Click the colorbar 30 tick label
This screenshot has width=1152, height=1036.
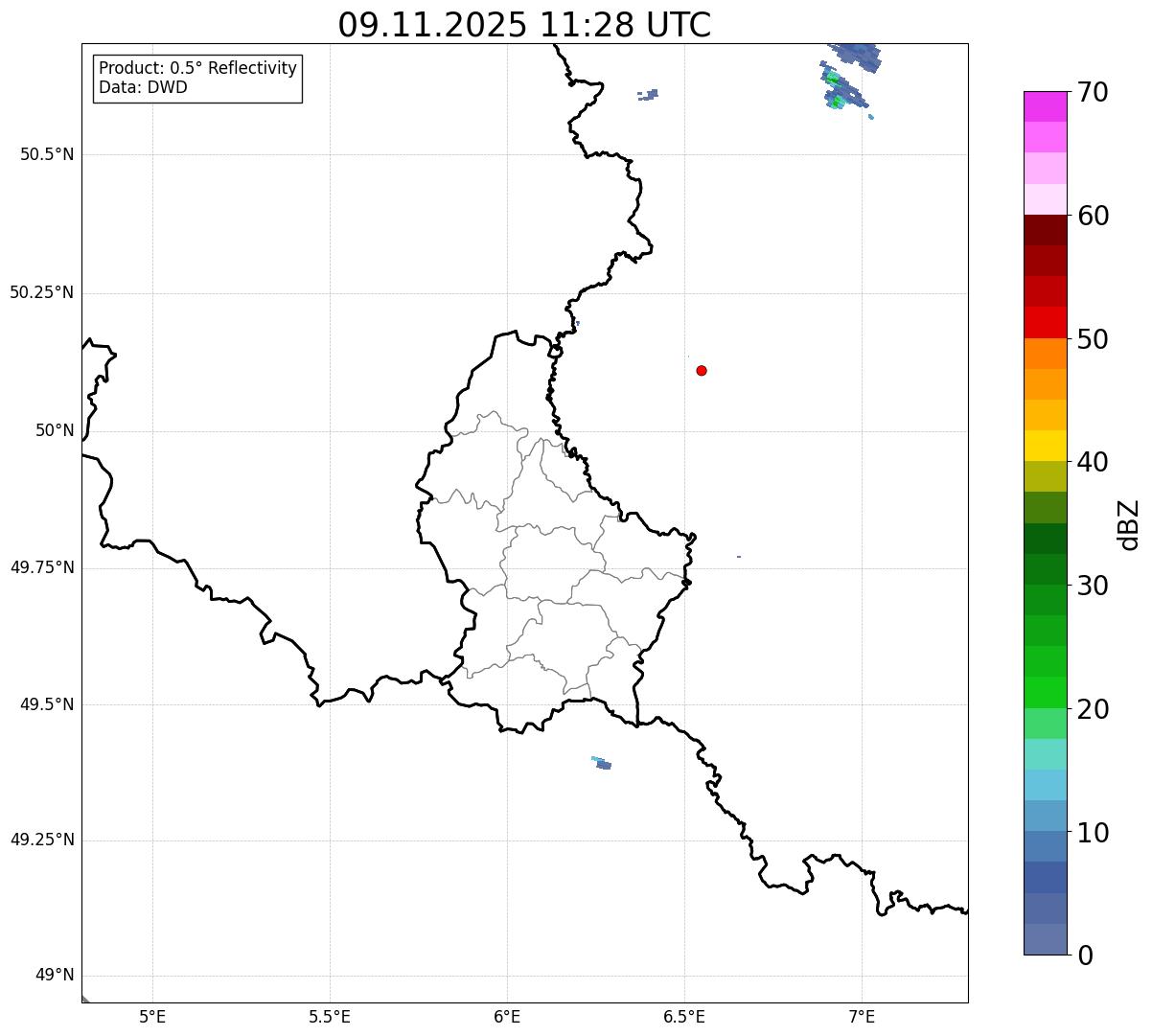[1093, 585]
